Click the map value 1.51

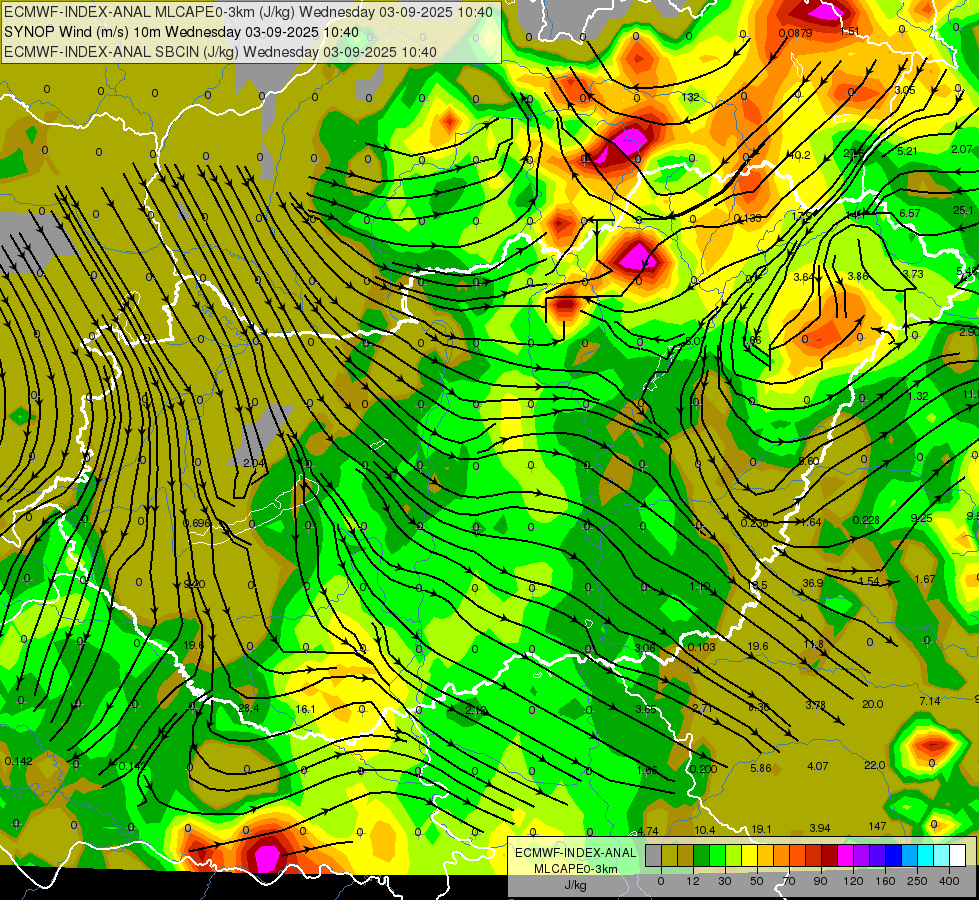point(850,32)
